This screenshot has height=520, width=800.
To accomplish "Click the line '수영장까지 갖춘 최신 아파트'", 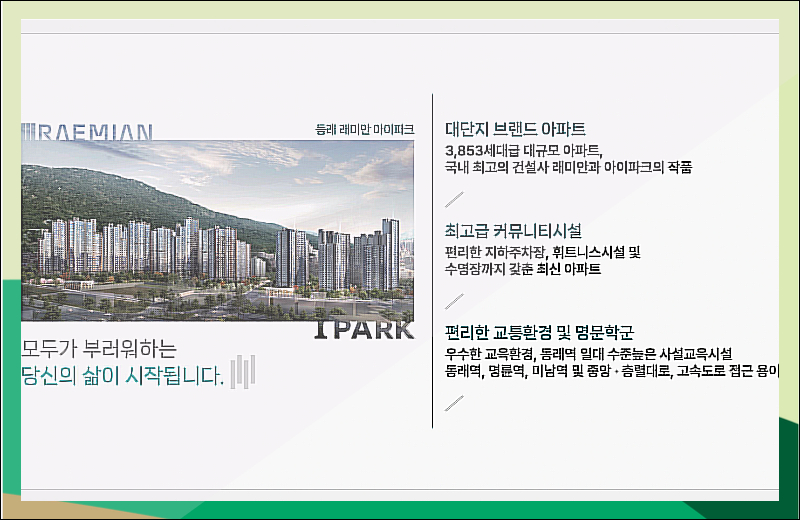I will coord(523,268).
